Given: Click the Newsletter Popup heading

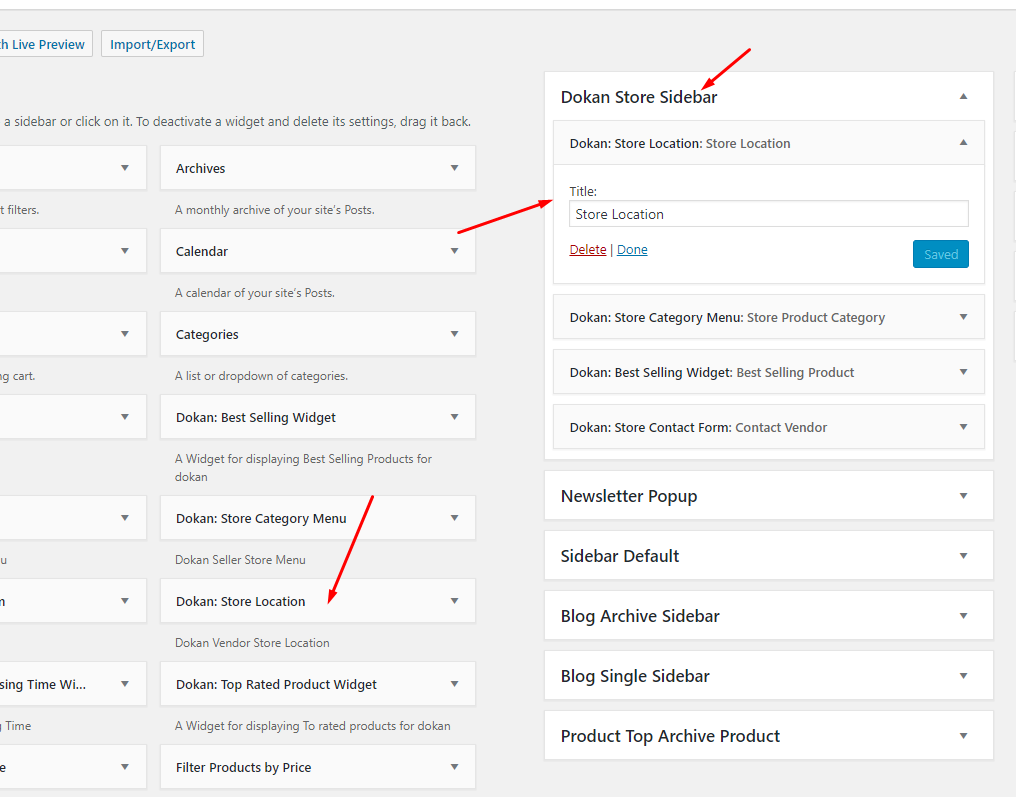Looking at the screenshot, I should (x=629, y=496).
